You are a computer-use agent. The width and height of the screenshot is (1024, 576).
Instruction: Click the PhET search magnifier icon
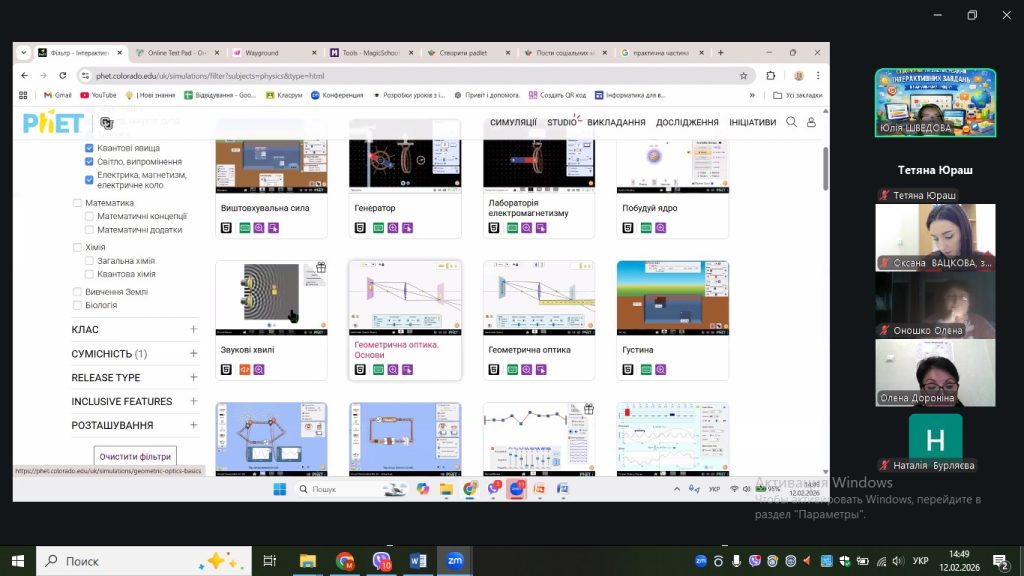[791, 122]
